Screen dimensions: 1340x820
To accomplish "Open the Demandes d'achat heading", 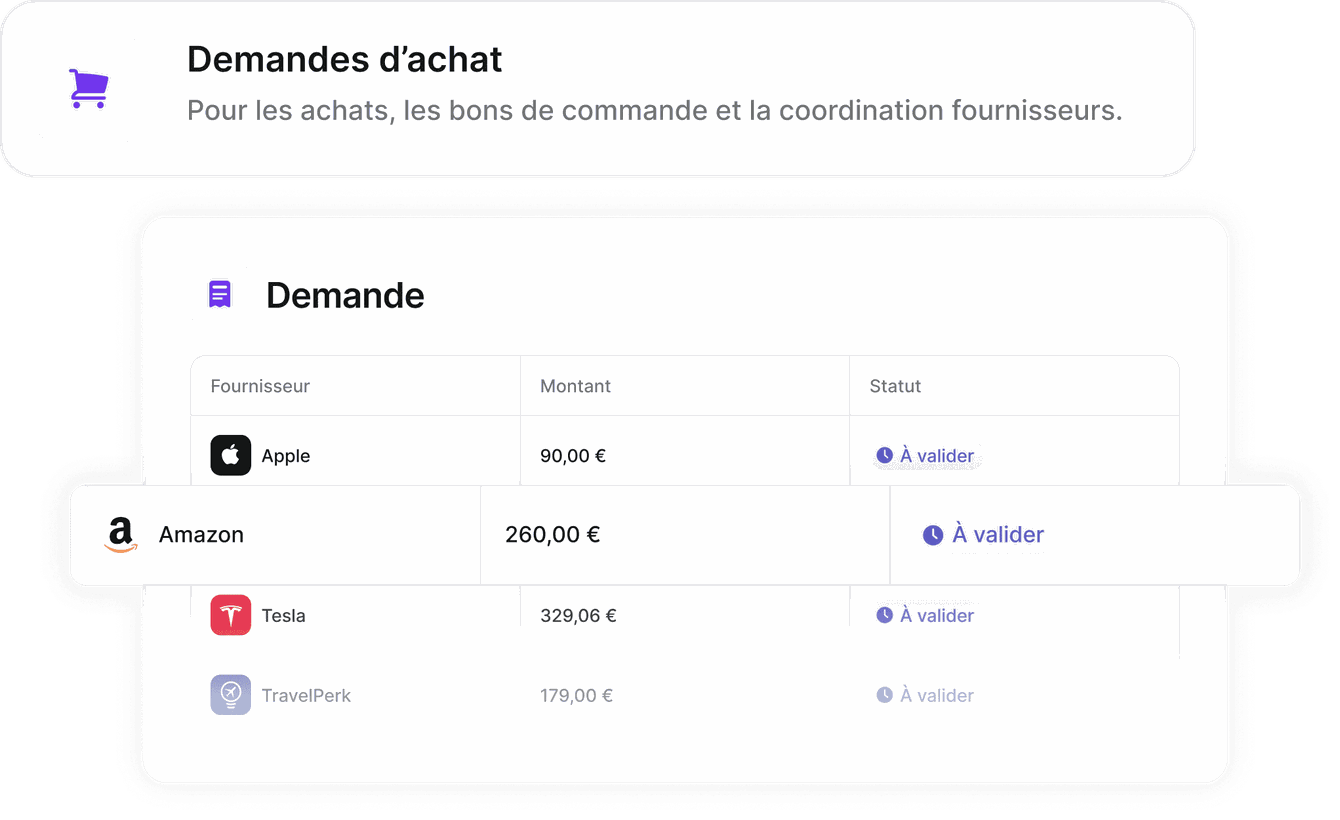I will [345, 60].
